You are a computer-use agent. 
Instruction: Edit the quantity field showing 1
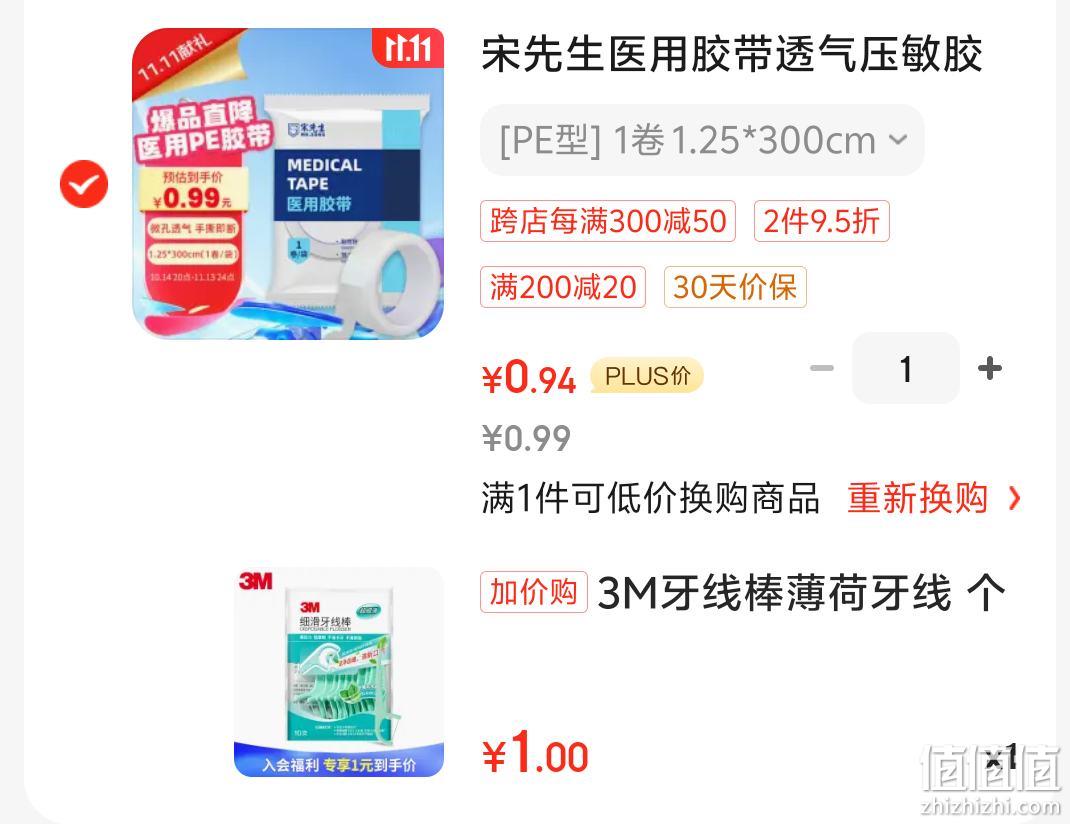[x=906, y=368]
